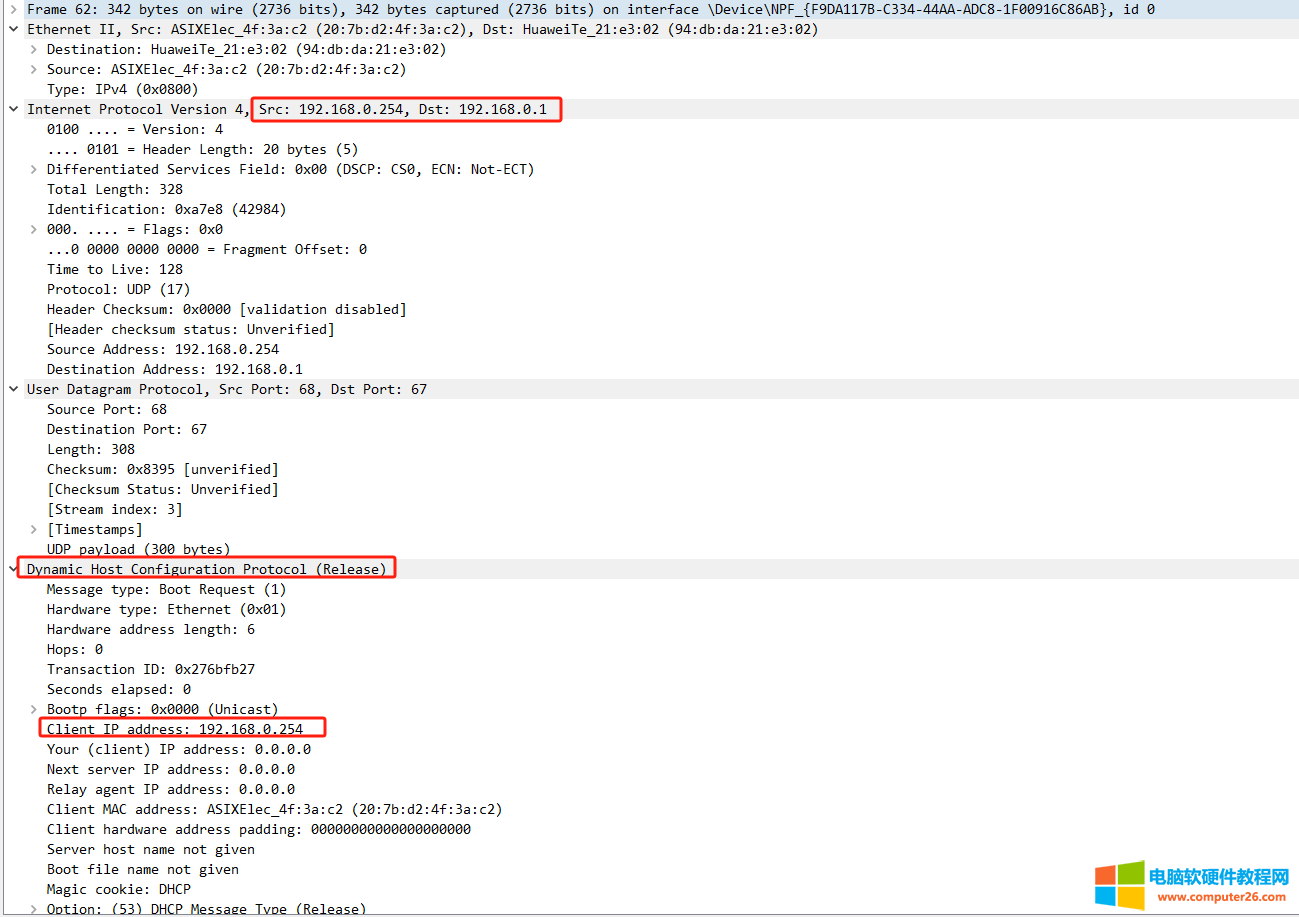Select Destination Port: 67 row
1299x917 pixels.
(x=127, y=429)
